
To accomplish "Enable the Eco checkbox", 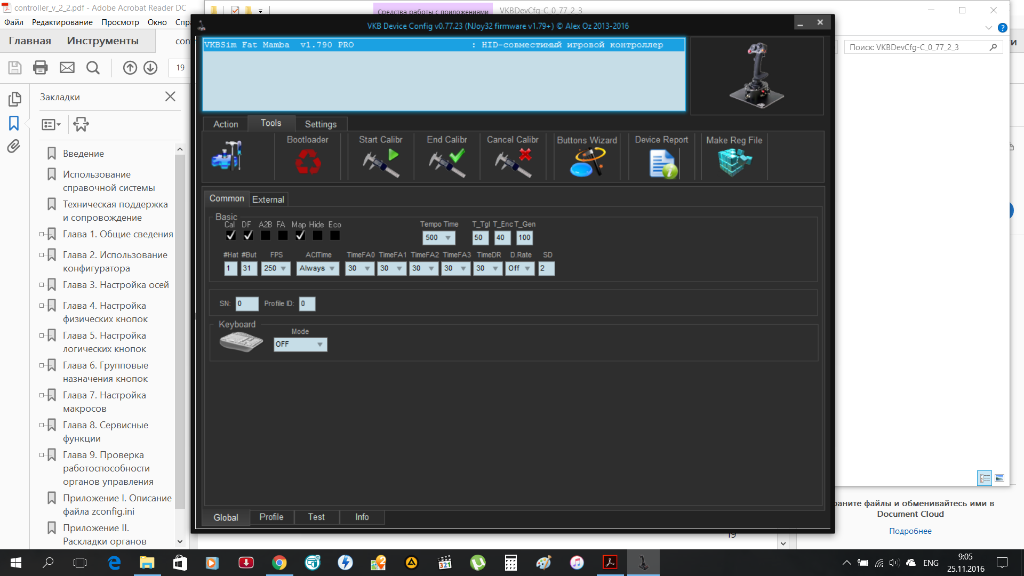I will (335, 235).
